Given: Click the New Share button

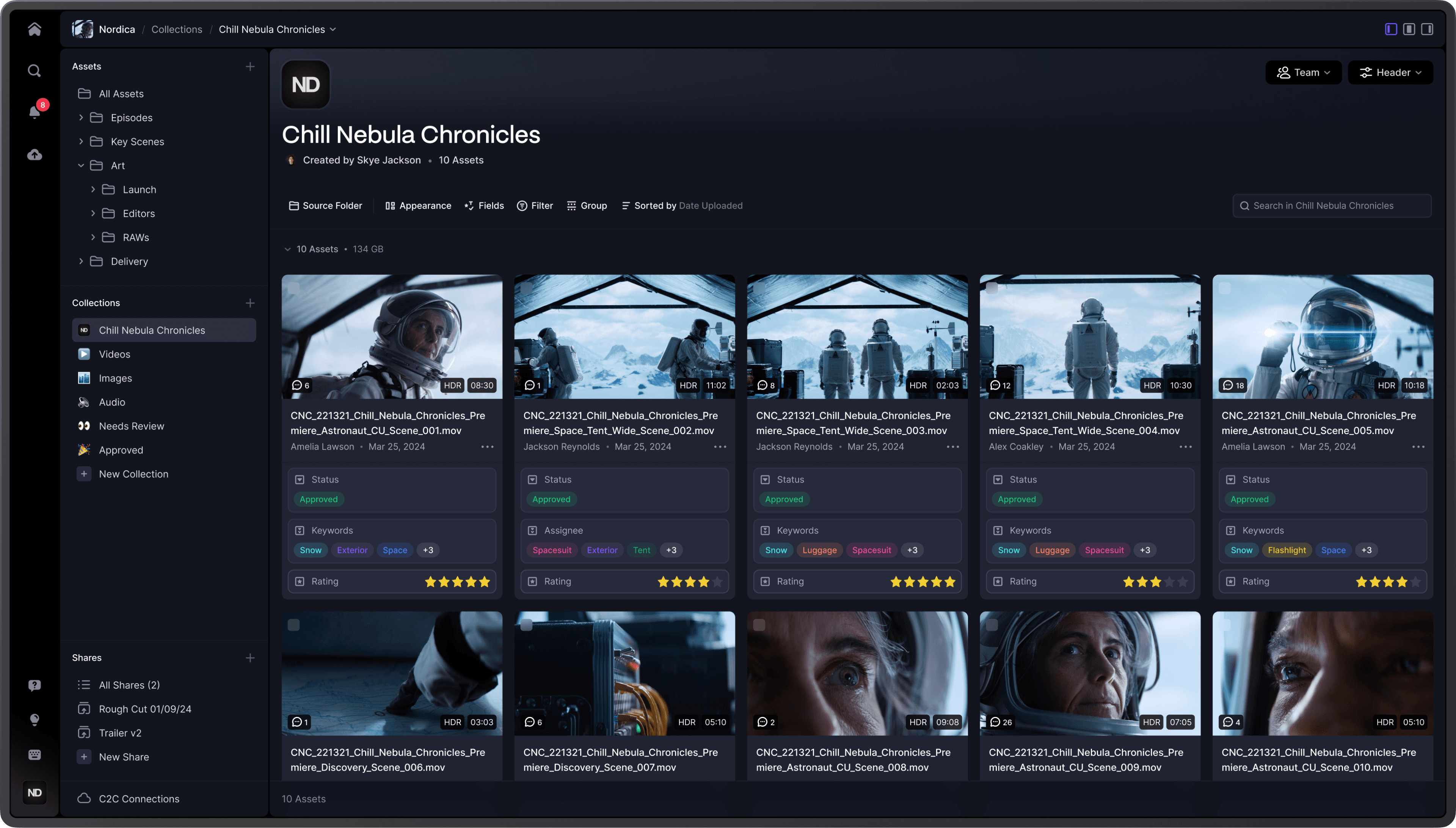Looking at the screenshot, I should 124,757.
